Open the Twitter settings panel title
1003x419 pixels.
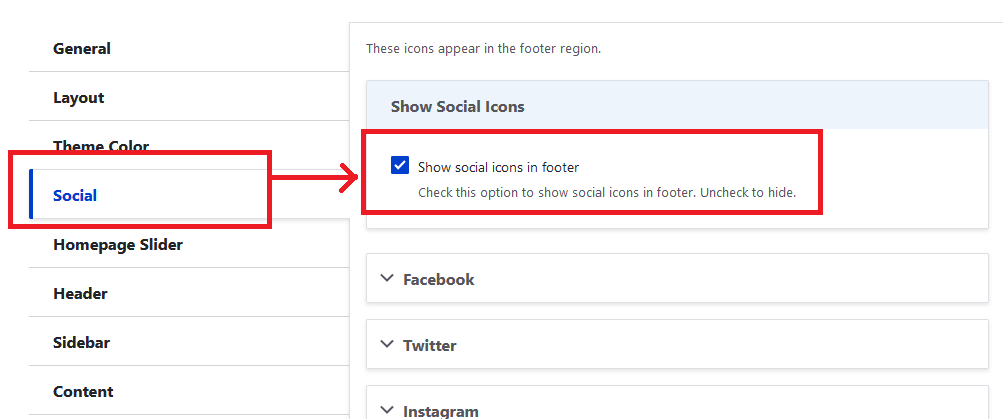click(429, 346)
